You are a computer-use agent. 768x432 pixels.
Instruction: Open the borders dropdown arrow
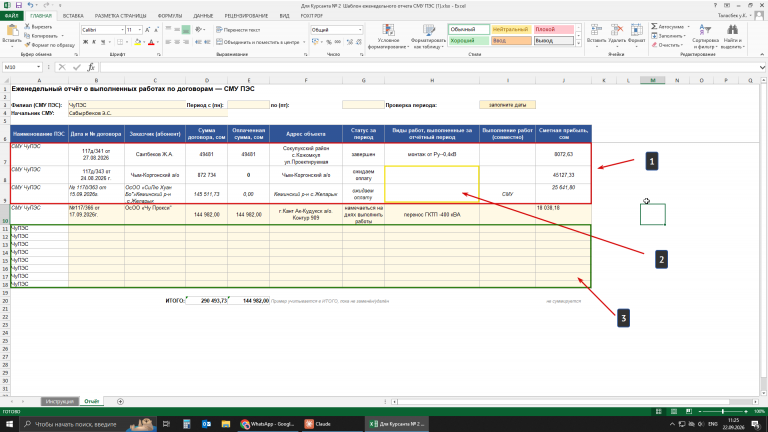point(127,42)
